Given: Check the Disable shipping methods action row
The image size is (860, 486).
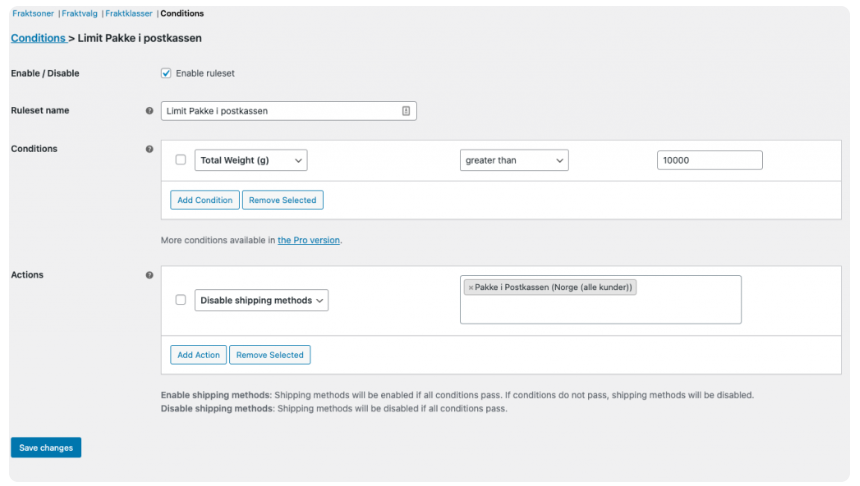Looking at the screenshot, I should tap(180, 300).
